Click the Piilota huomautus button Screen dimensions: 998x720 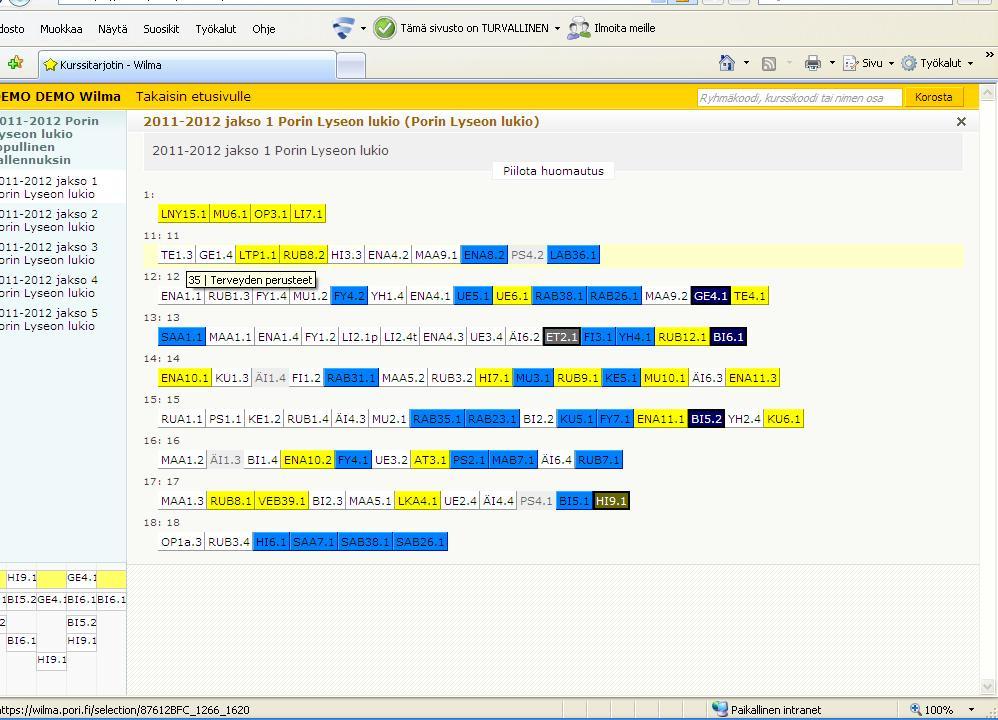(553, 171)
